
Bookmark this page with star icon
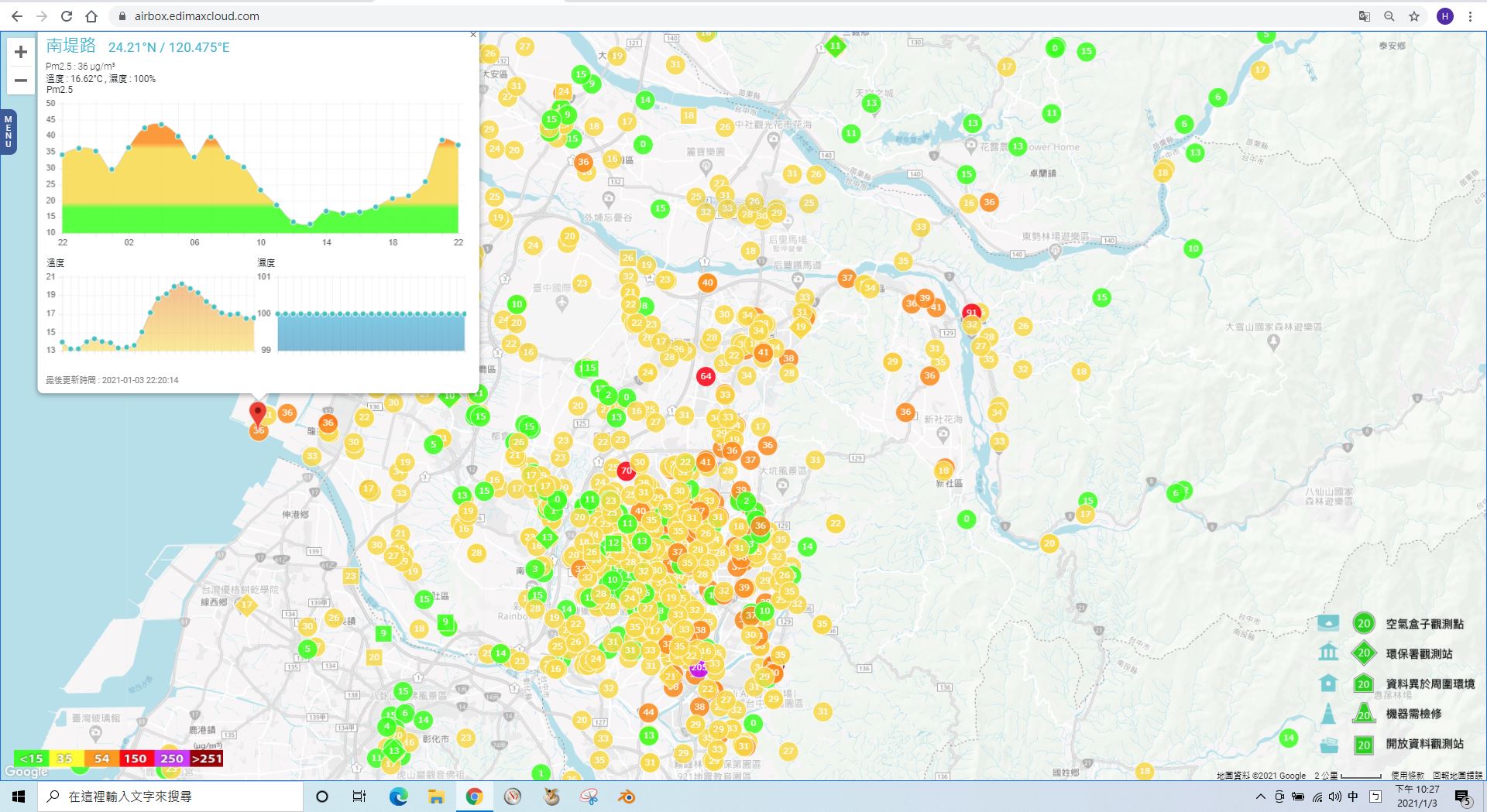coord(1414,16)
